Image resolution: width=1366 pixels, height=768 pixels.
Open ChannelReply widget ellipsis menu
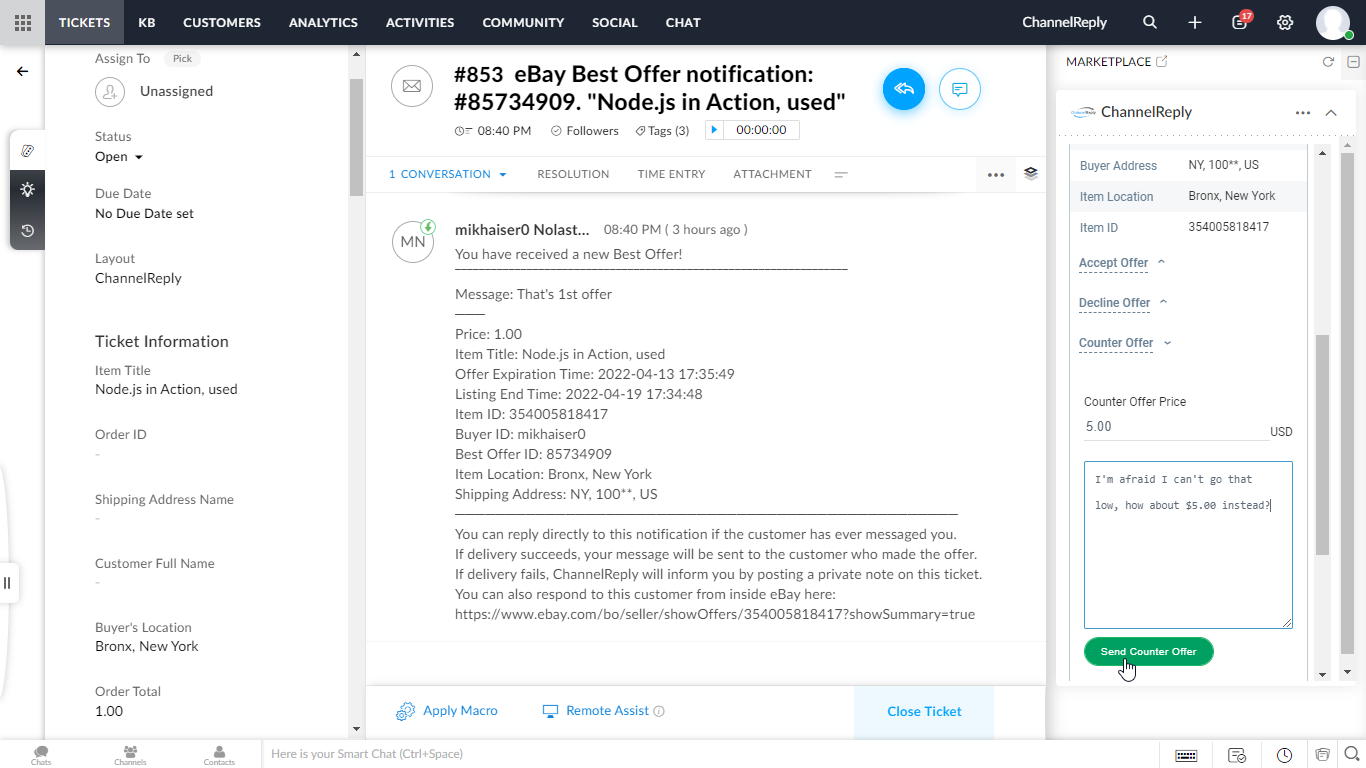(x=1303, y=113)
